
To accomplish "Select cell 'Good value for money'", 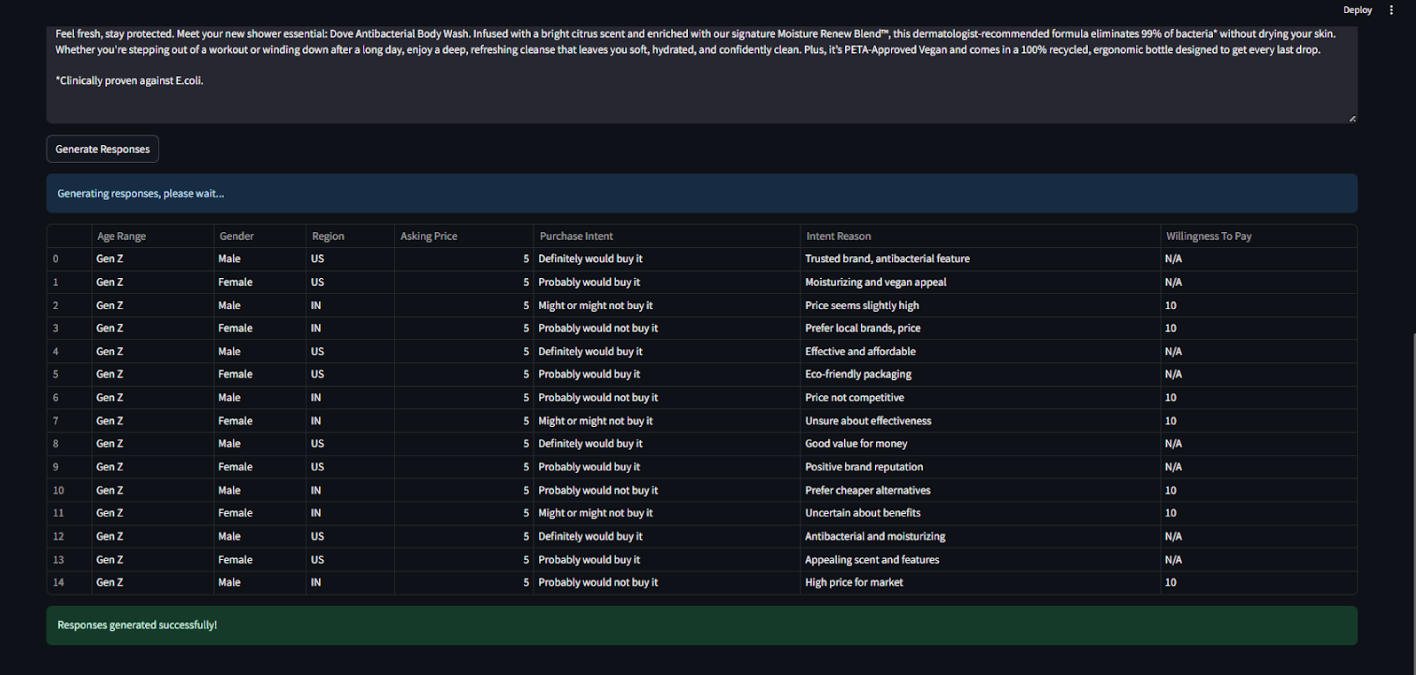I will point(980,443).
